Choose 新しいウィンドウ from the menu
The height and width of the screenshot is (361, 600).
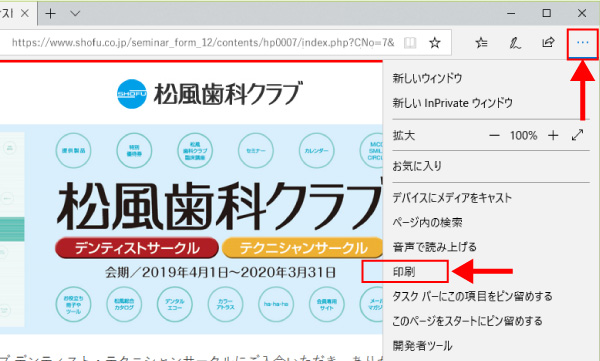coord(427,78)
